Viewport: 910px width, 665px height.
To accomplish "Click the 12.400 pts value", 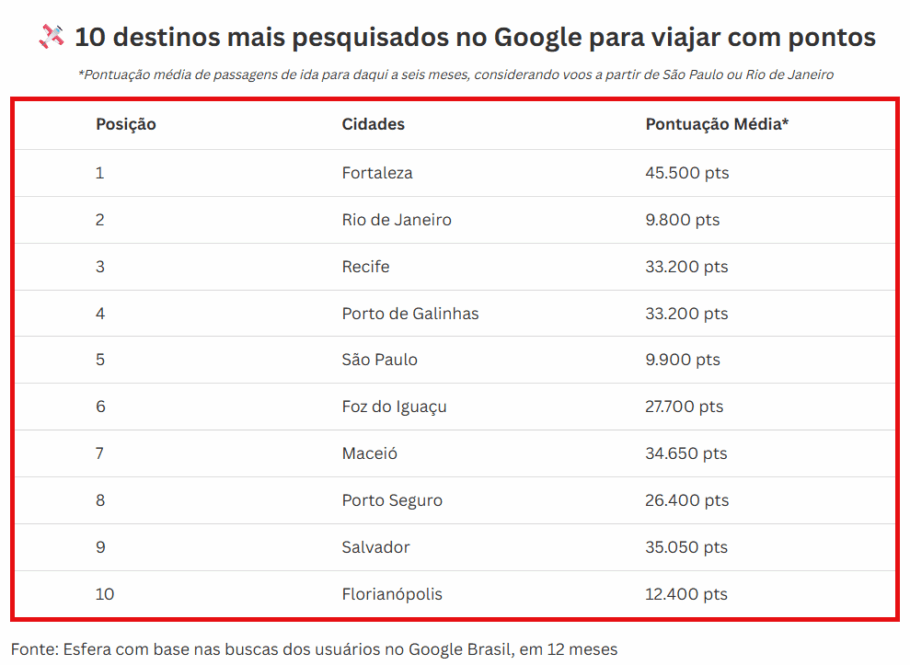I will 686,595.
